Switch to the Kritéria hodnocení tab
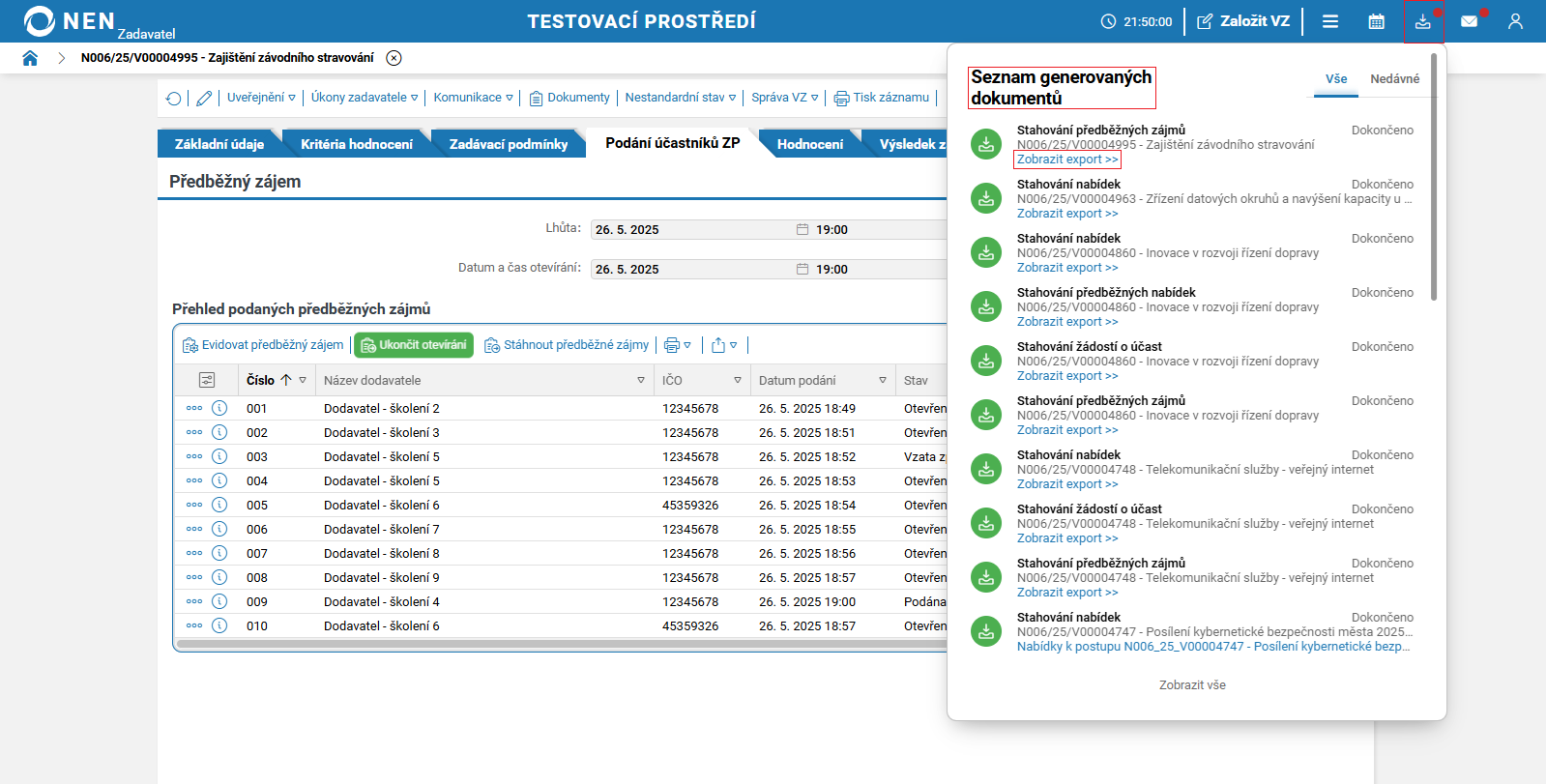This screenshot has height=784, width=1546. (x=356, y=144)
